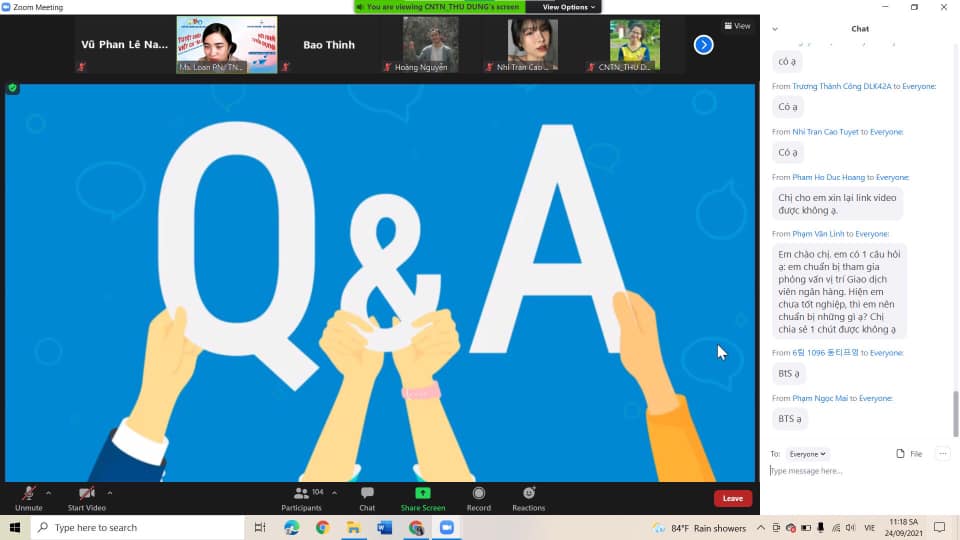Viewport: 960px width, 540px height.
Task: Open the 'Everyone' recipient dropdown
Action: (807, 454)
